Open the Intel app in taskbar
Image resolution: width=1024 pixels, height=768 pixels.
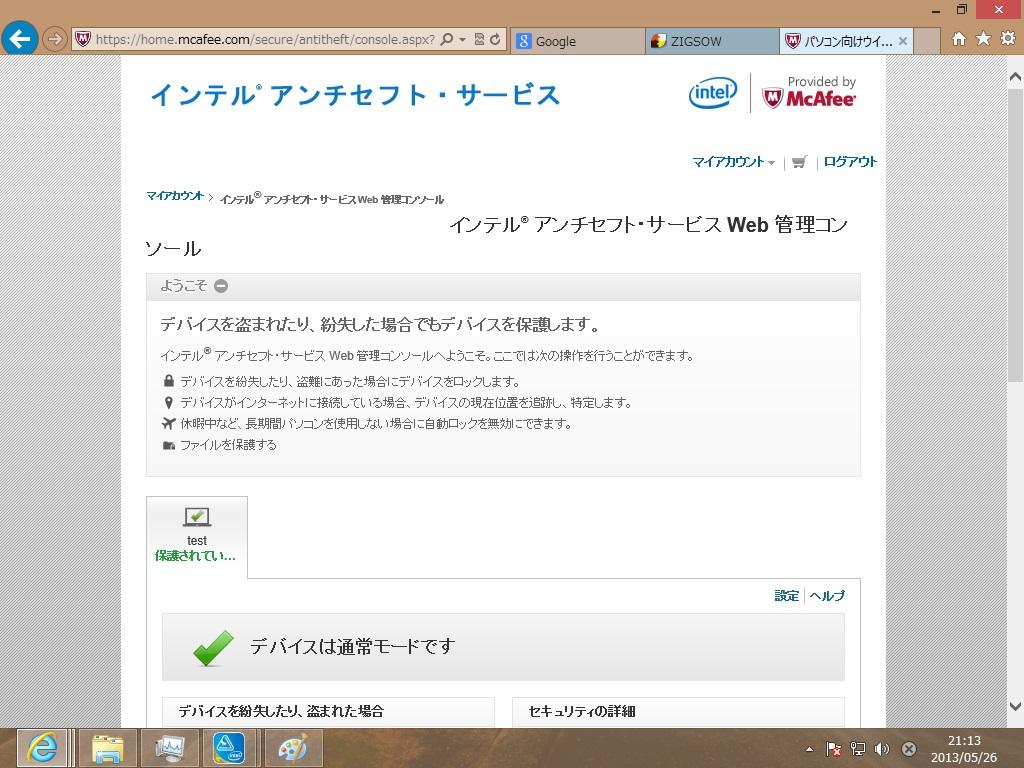(229, 748)
